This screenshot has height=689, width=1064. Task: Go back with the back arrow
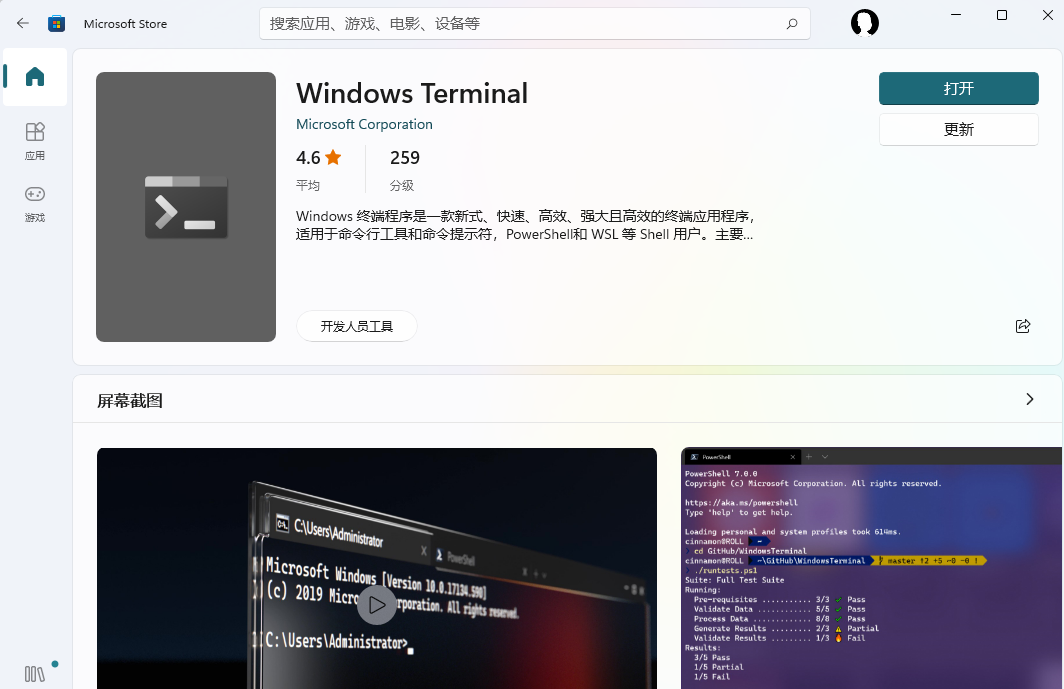[22, 23]
